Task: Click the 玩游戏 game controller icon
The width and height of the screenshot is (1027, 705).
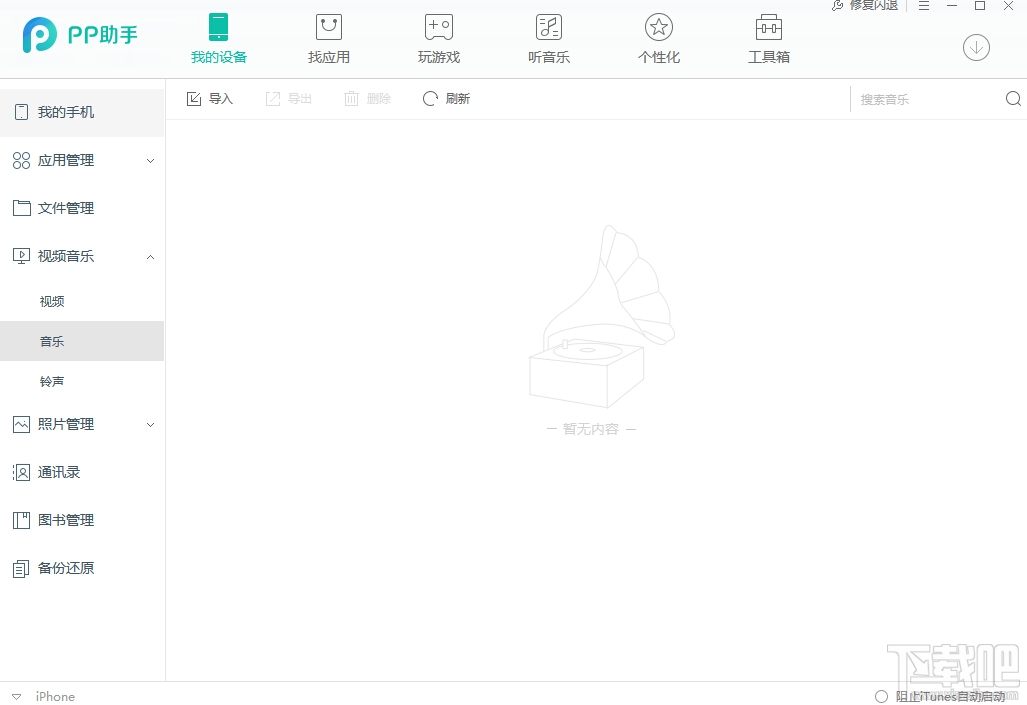Action: point(438,38)
